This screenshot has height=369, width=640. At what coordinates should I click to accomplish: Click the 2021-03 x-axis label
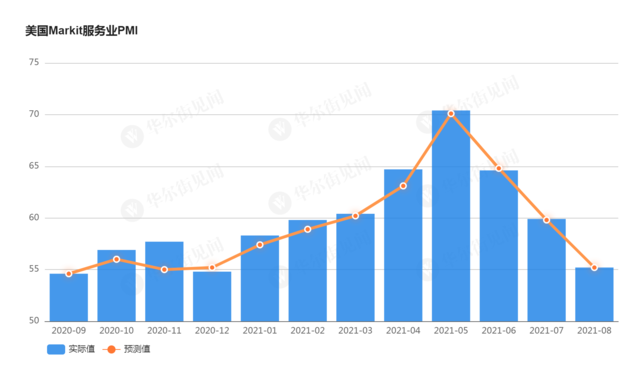coord(356,331)
